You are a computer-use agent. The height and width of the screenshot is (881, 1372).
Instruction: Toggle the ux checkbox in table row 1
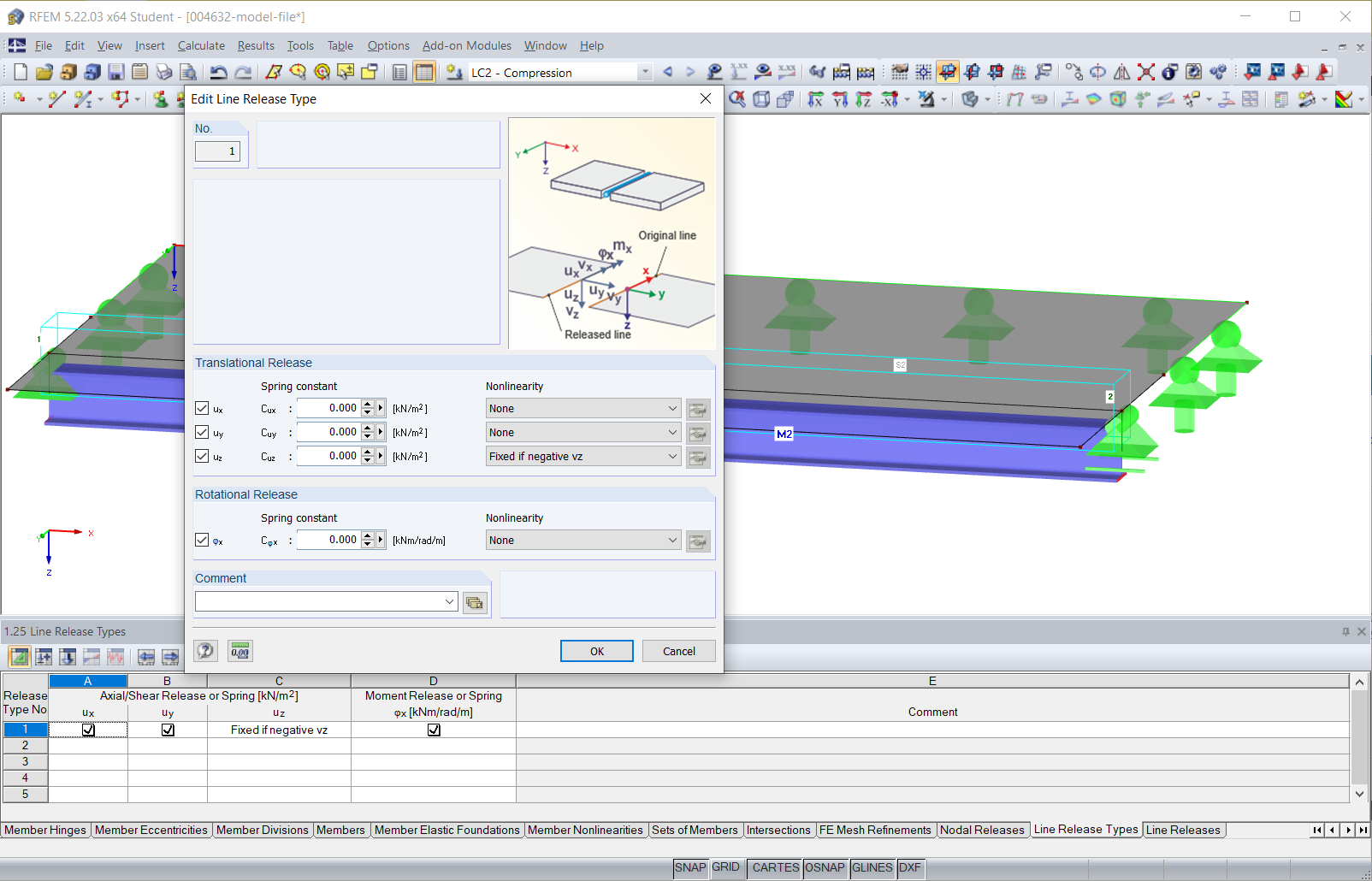[88, 730]
